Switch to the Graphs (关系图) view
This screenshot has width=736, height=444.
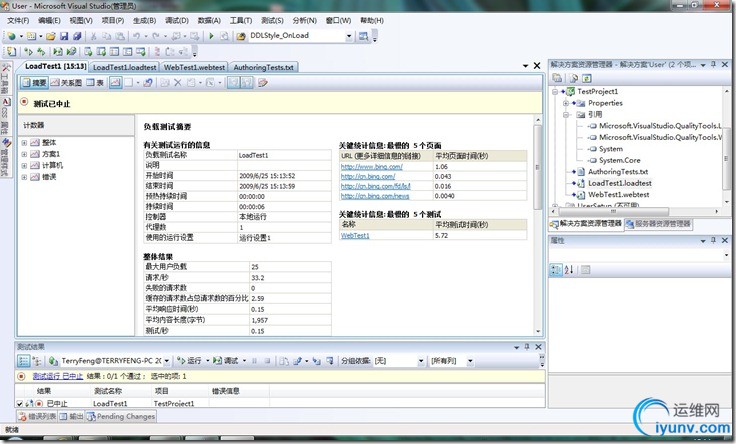click(66, 83)
